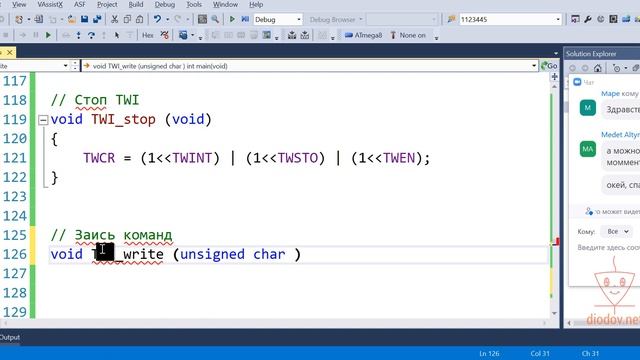Image resolution: width=640 pixels, height=360 pixels.
Task: Click the magnifier Quick Find icon
Action: coord(215,19)
